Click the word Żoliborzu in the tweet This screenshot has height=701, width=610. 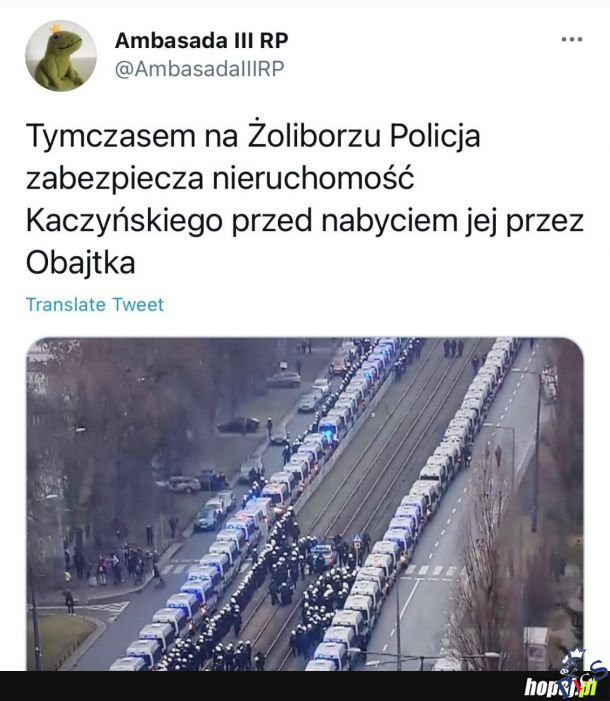pos(314,135)
